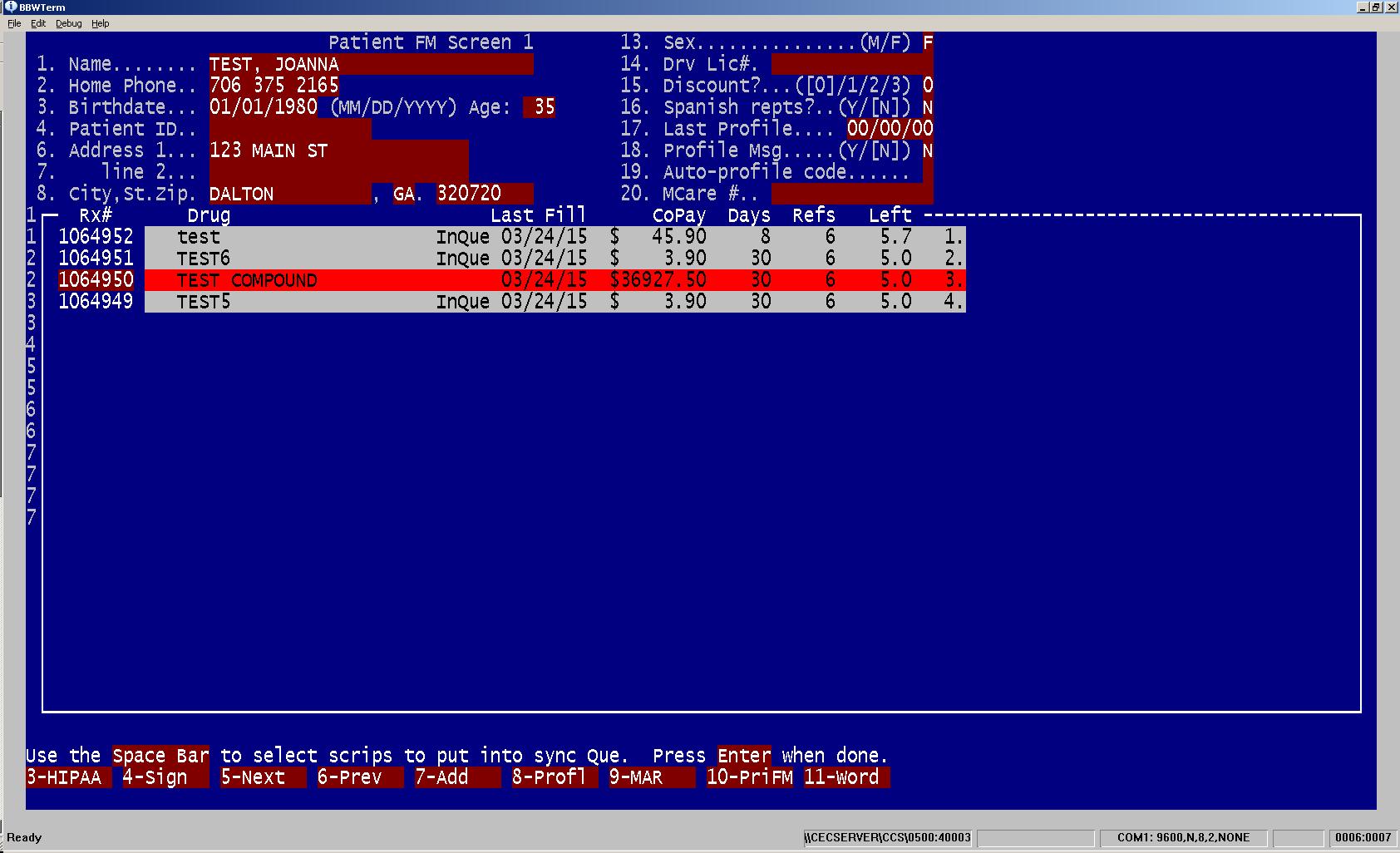Click the 4-Sign function key
Viewport: 1400px width, 853px height.
tap(166, 777)
